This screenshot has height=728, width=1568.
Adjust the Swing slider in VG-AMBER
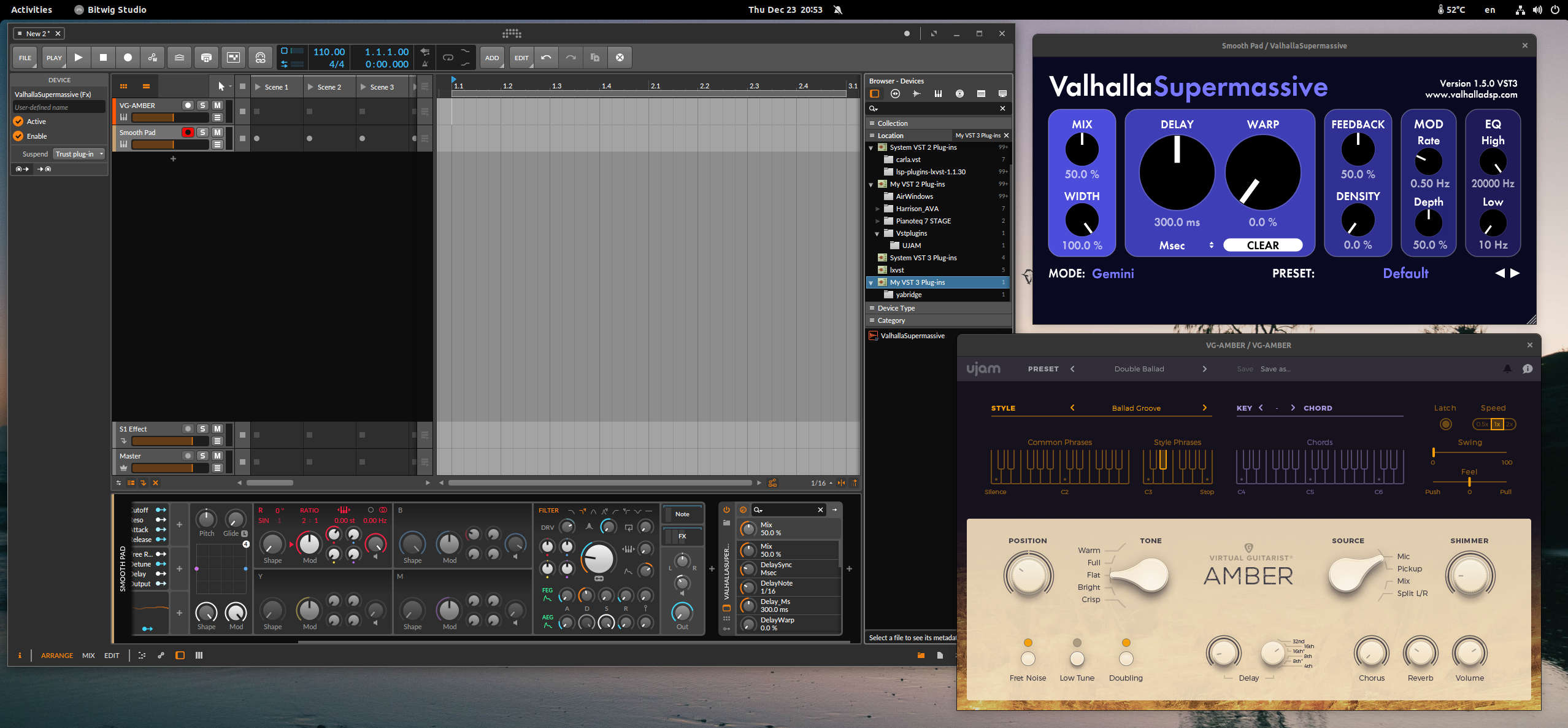pos(1470,453)
